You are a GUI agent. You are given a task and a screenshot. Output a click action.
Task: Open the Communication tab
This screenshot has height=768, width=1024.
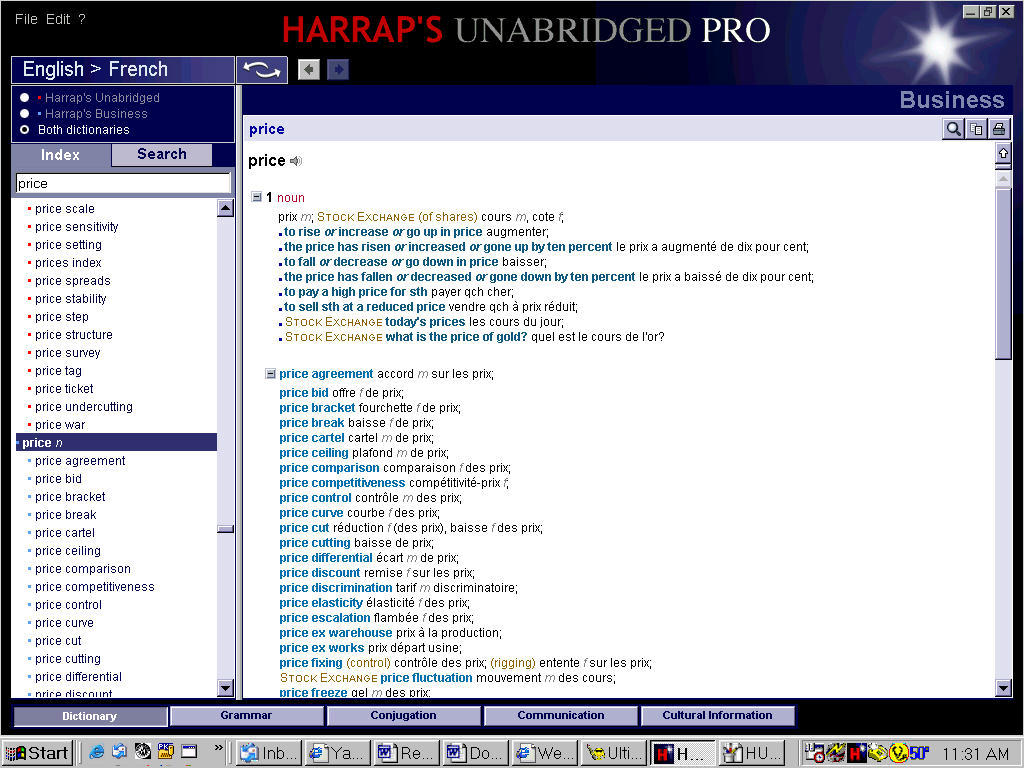[560, 716]
